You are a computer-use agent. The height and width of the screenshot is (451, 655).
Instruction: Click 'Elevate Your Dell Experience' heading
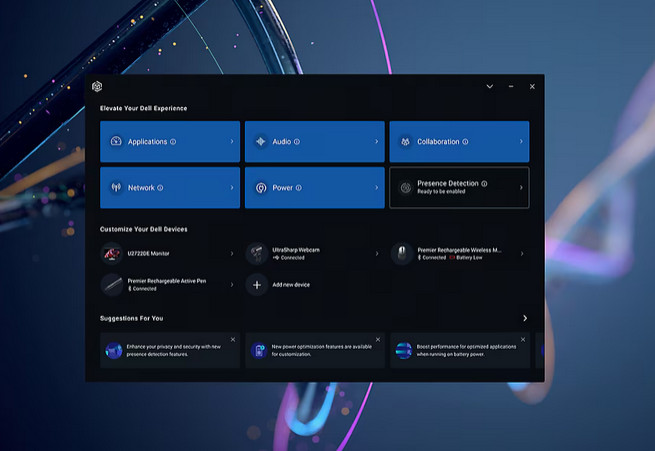[x=143, y=108]
